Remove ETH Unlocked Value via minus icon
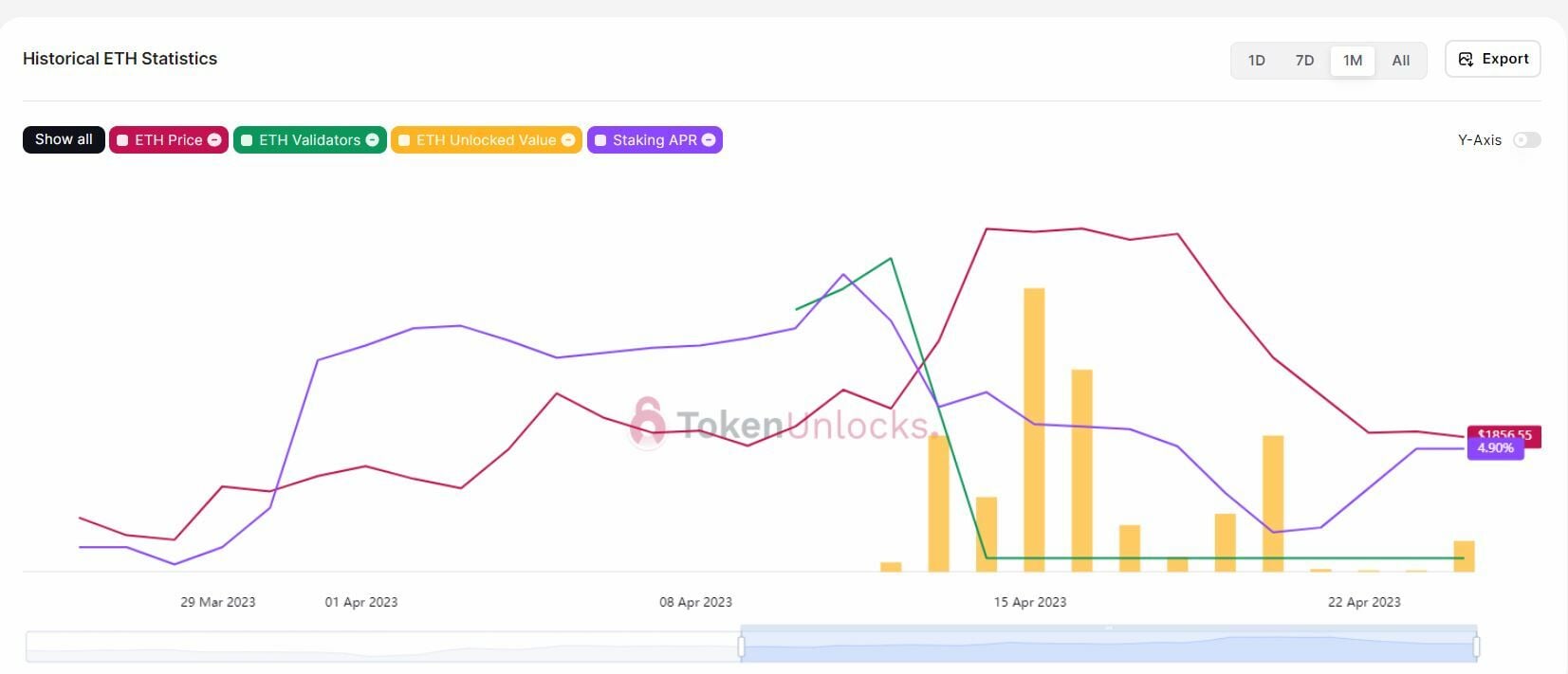 568,140
